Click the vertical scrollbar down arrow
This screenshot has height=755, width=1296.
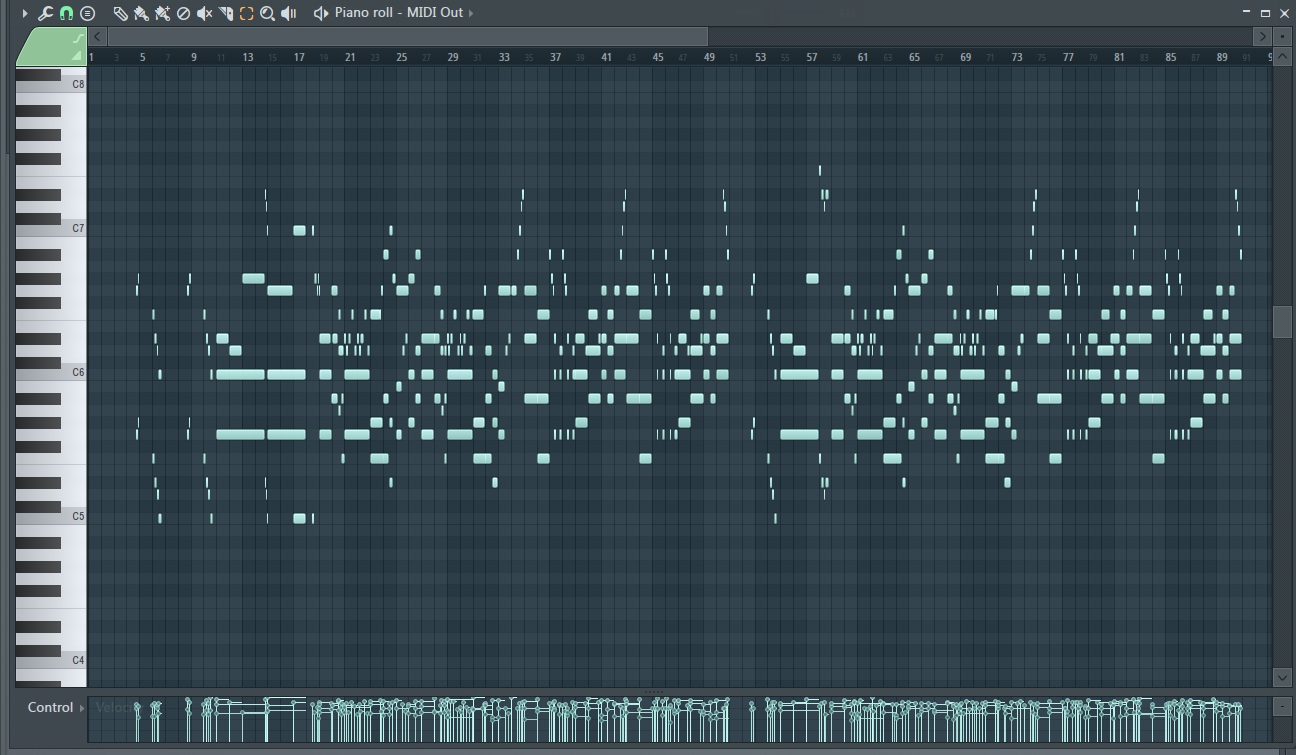(x=1282, y=677)
